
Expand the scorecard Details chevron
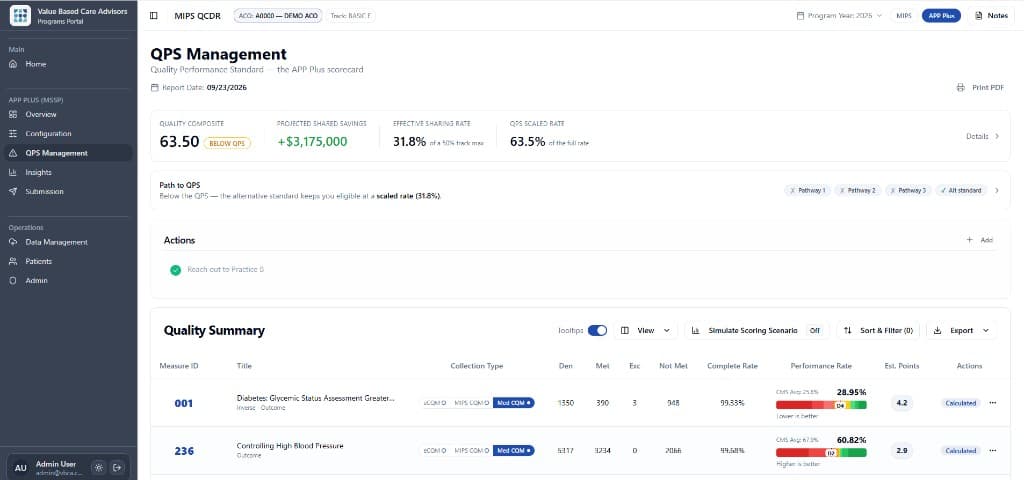click(x=997, y=136)
